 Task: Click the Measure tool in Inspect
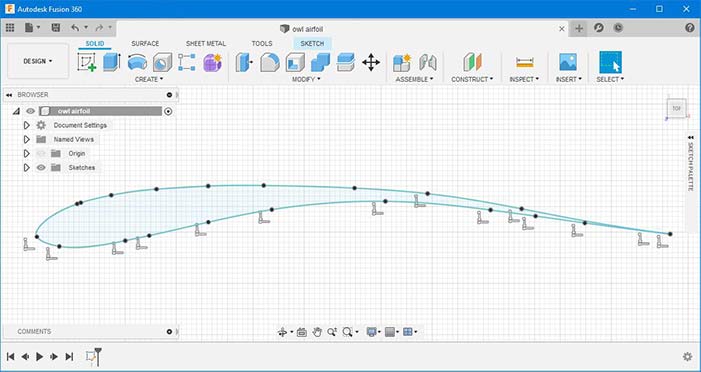point(524,62)
